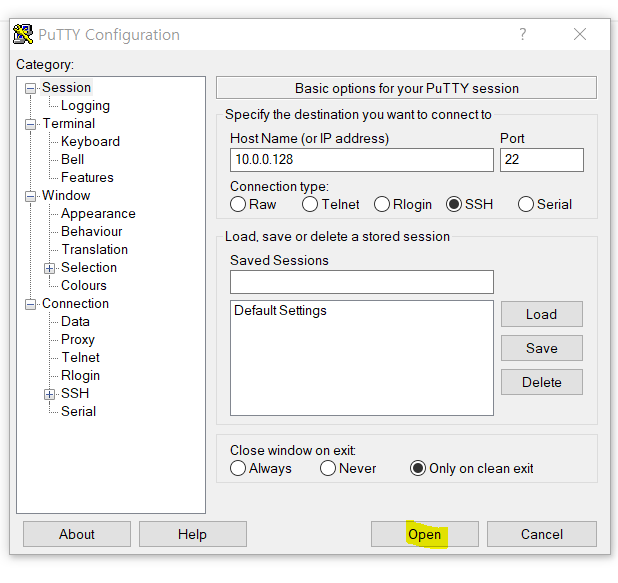Viewport: 618px width, 583px height.
Task: Click the question mark help icon
Action: click(523, 34)
